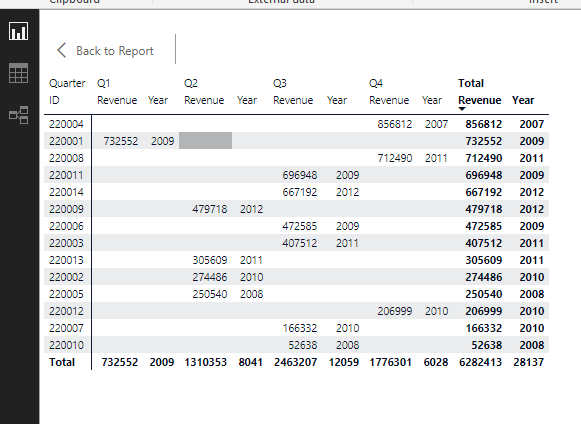This screenshot has width=581, height=424.
Task: Click Q4 total revenue 1776301
Action: click(x=391, y=362)
